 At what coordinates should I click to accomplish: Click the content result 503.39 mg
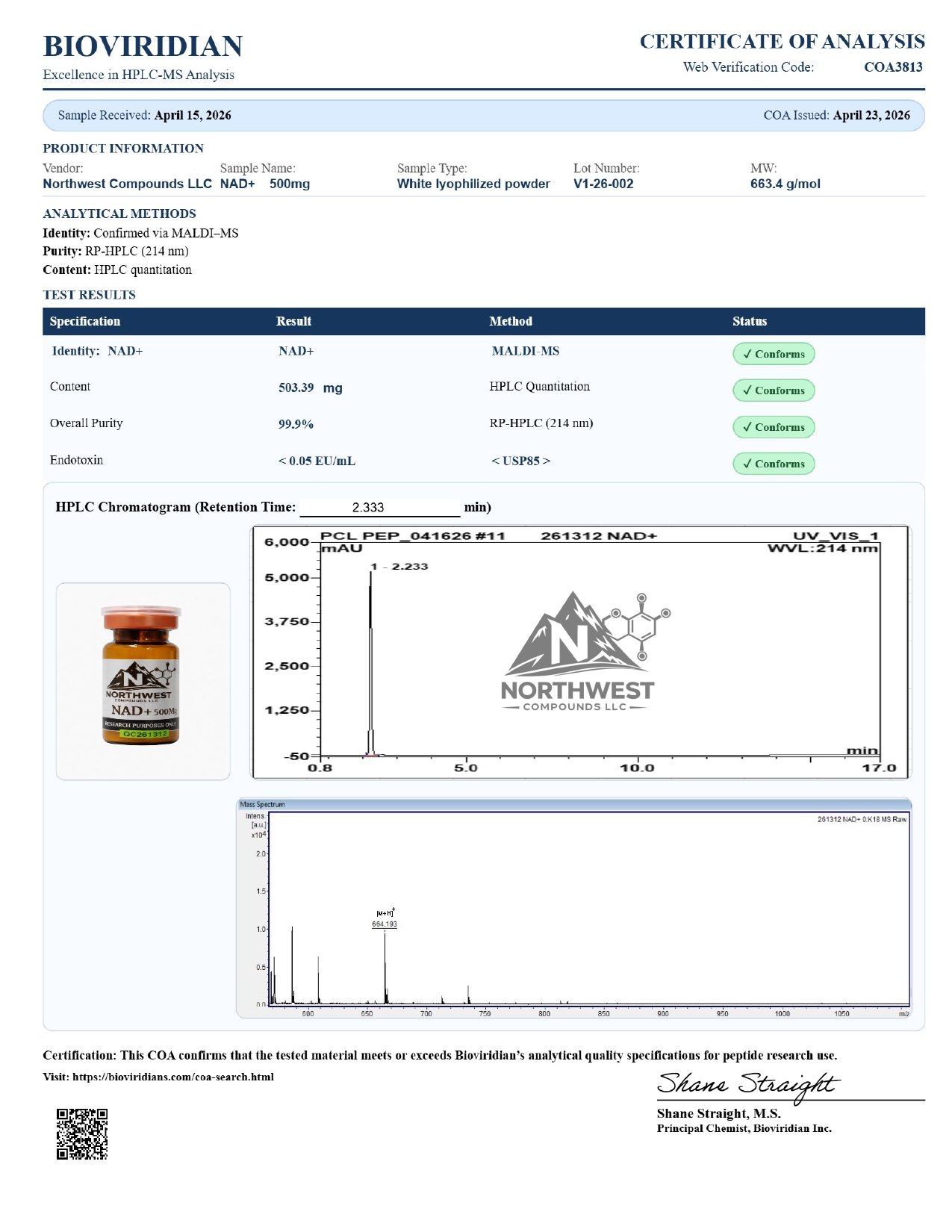311,388
